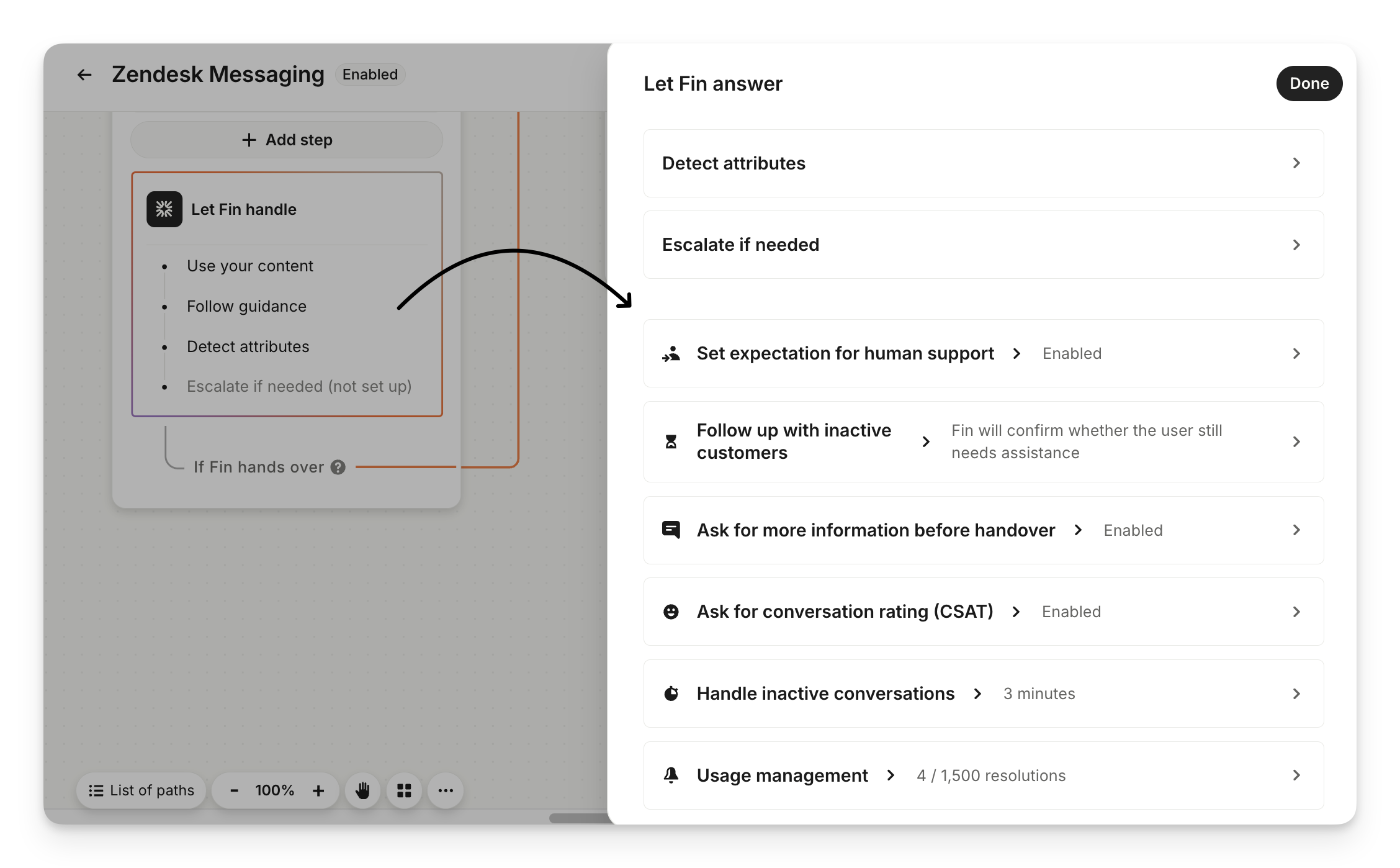1400x868 pixels.
Task: Open the List of paths menu
Action: (x=141, y=790)
